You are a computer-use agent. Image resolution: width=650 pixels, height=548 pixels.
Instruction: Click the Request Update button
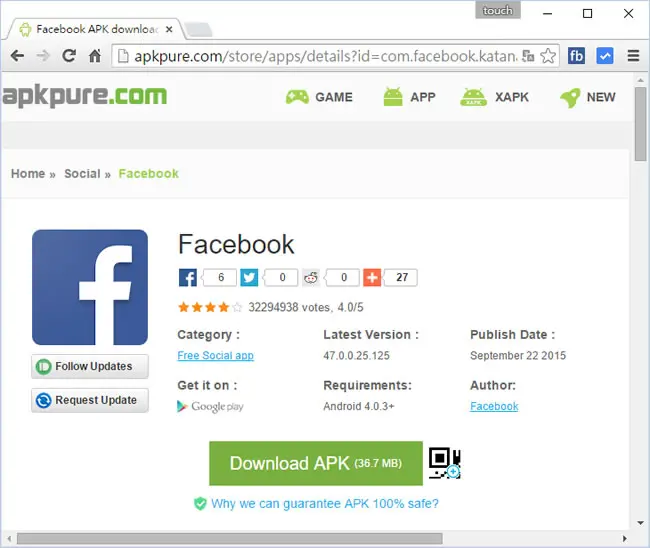click(90, 400)
